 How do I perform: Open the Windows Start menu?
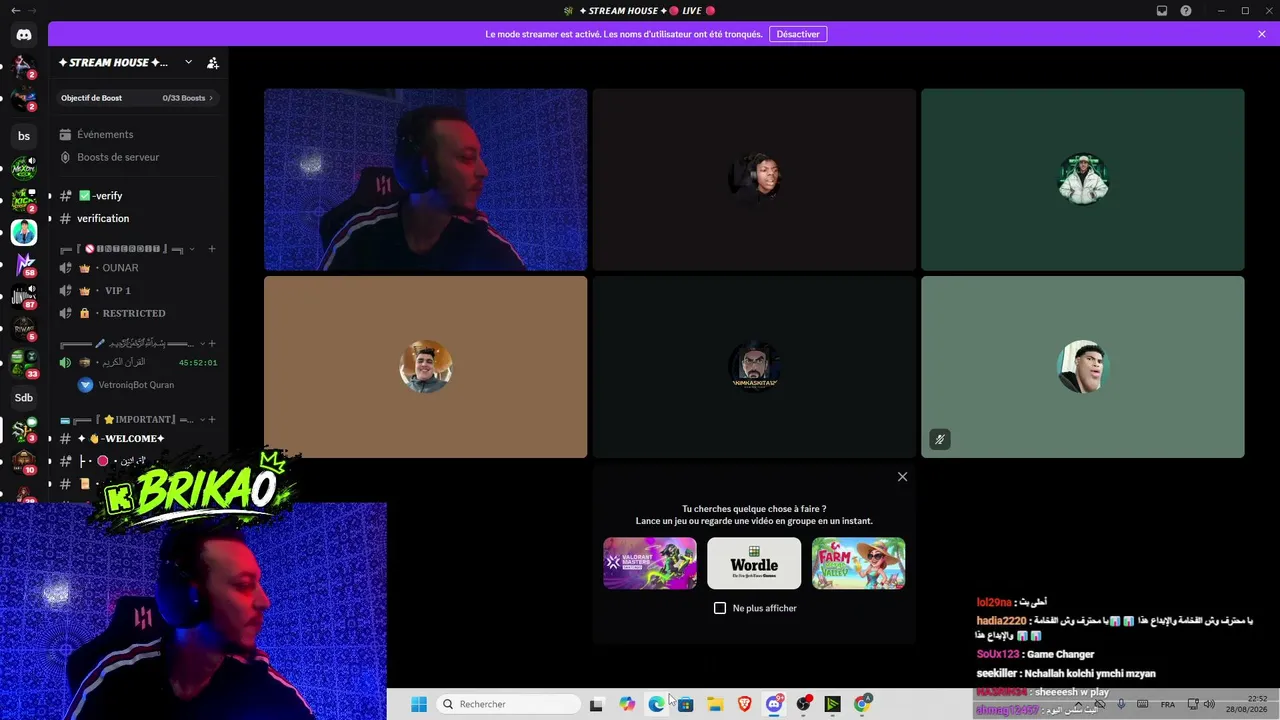419,704
